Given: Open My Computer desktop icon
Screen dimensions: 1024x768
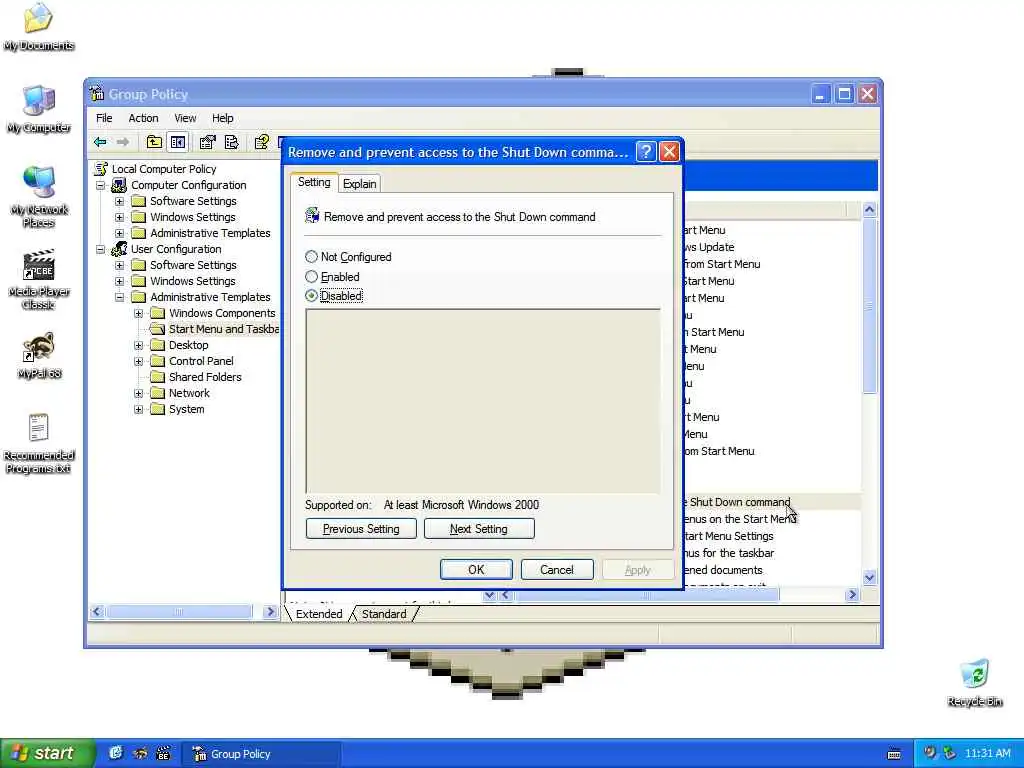Looking at the screenshot, I should click(x=39, y=110).
